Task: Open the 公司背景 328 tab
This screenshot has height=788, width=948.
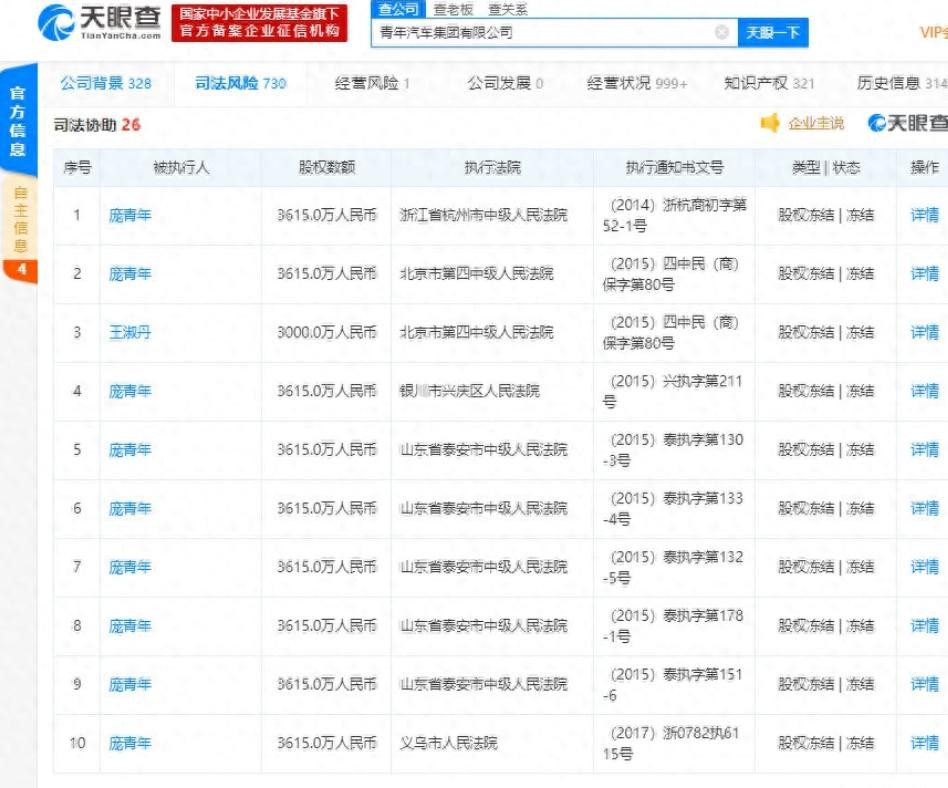Action: coord(105,83)
